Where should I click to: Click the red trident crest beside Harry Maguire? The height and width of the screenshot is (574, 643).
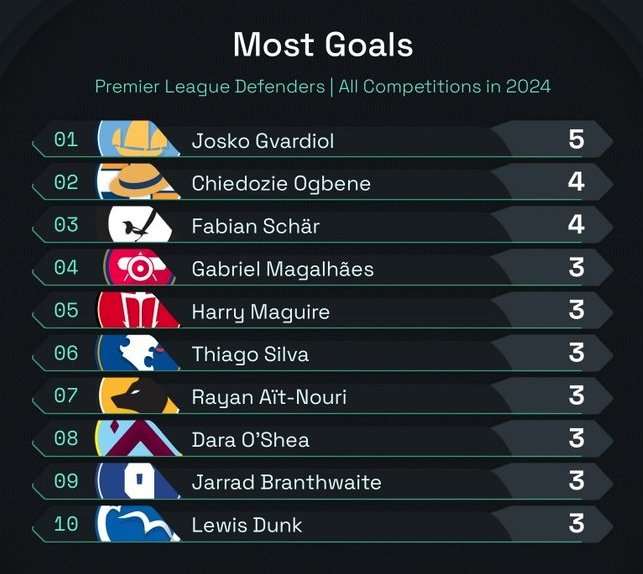(139, 310)
